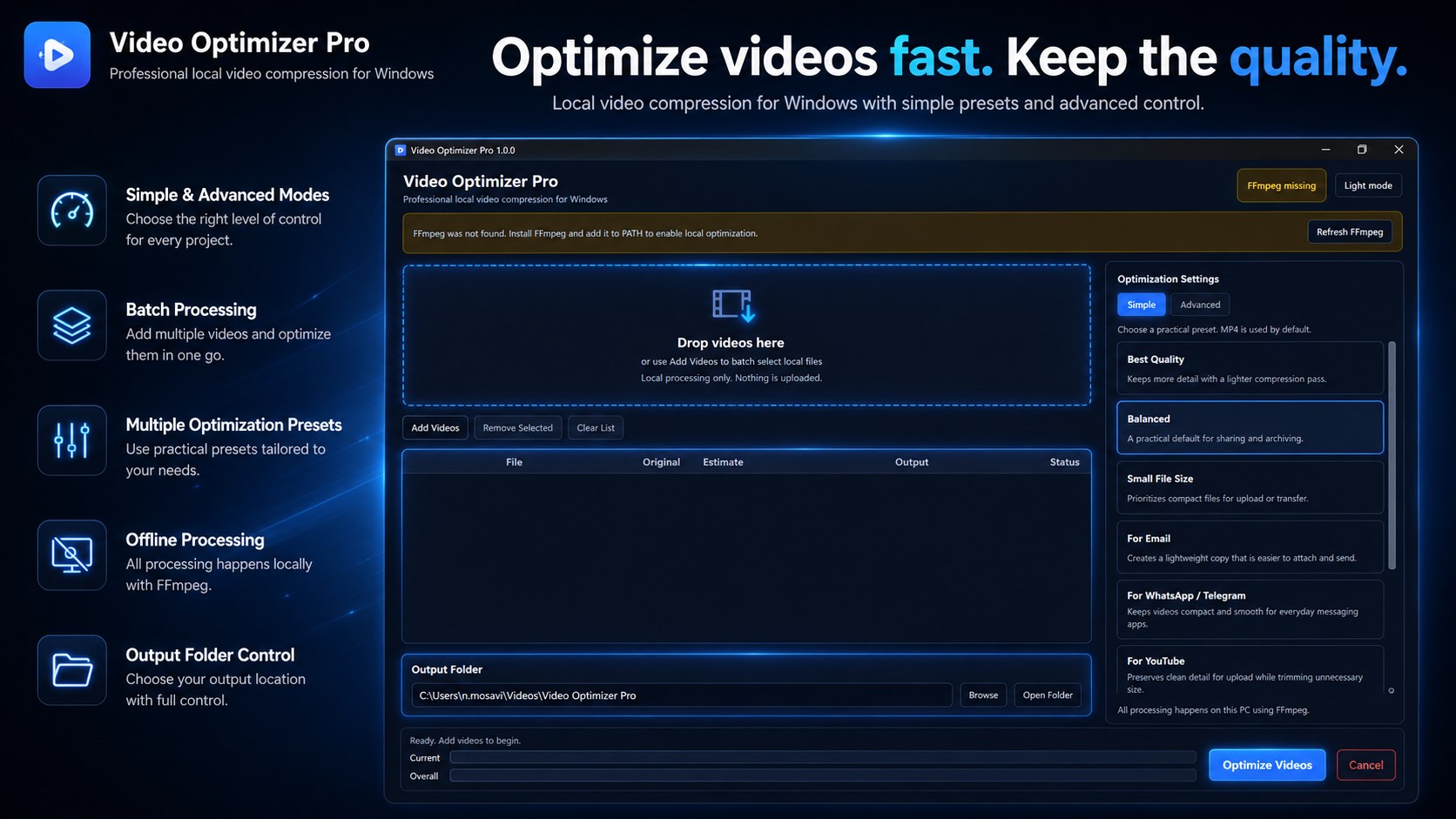Minimize the Video Optimizer Pro window

click(1325, 150)
